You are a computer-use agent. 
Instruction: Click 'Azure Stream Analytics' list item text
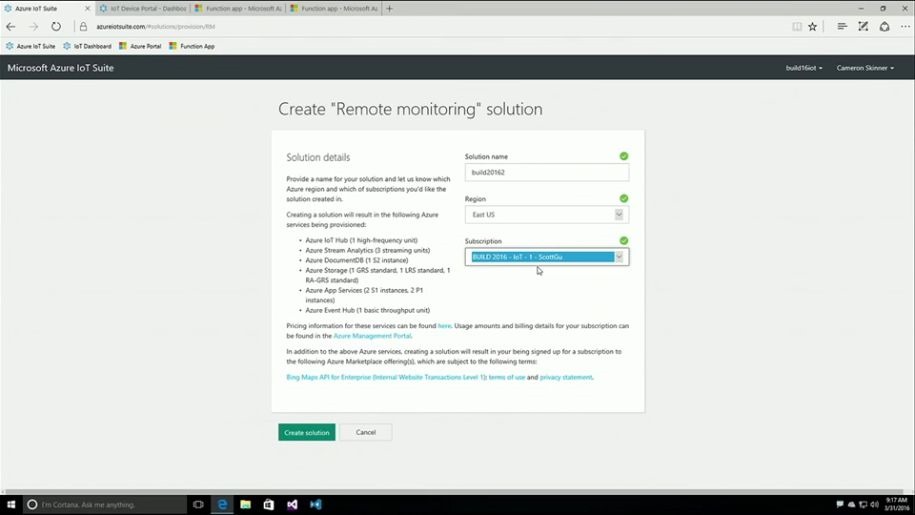[x=368, y=250]
